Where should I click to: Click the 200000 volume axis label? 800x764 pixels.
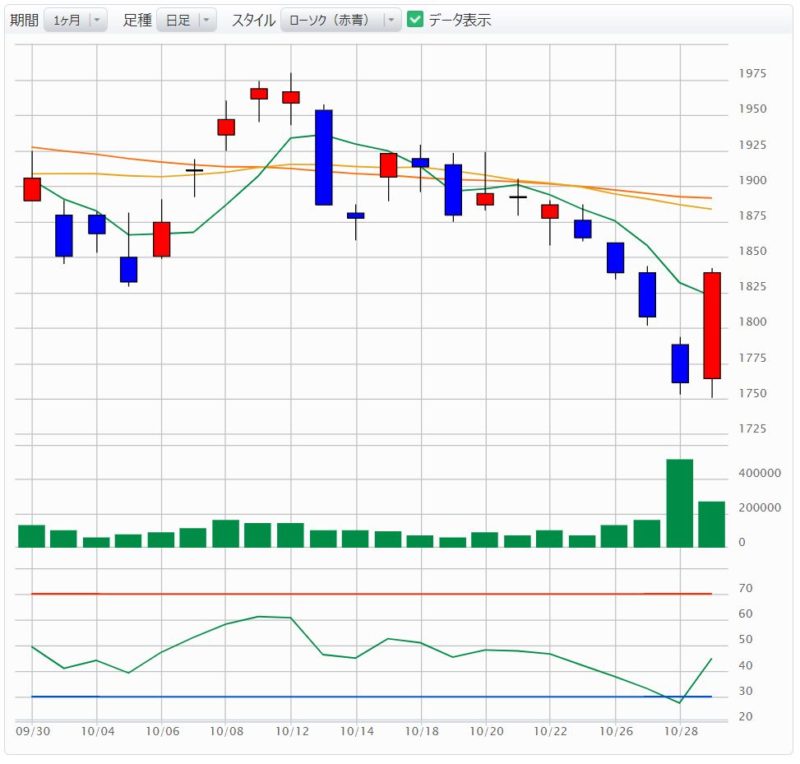(759, 508)
